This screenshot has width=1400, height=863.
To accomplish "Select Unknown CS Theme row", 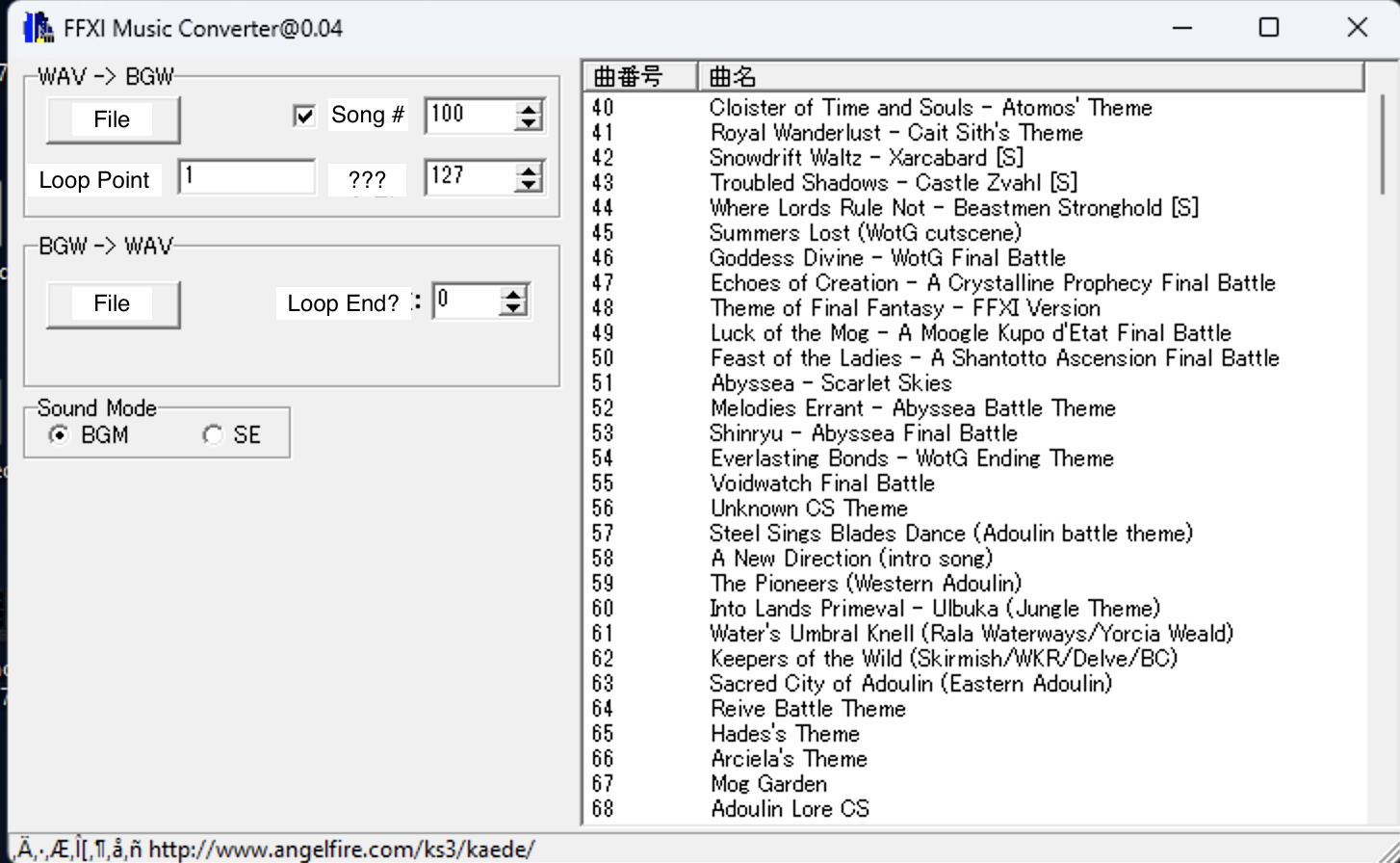I will 975,509.
